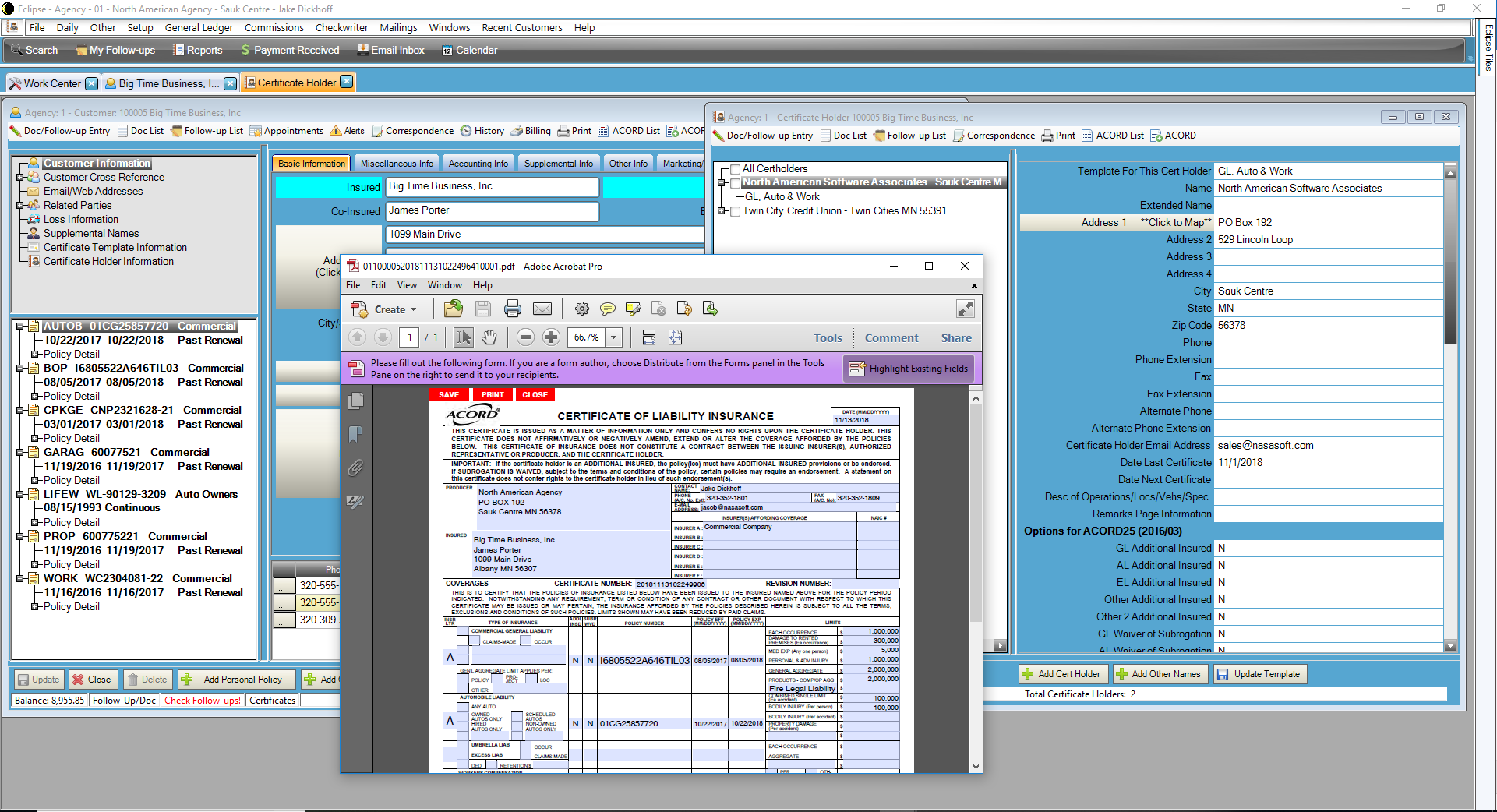
Task: Open History in the customer window toolbar
Action: pyautogui.click(x=482, y=131)
